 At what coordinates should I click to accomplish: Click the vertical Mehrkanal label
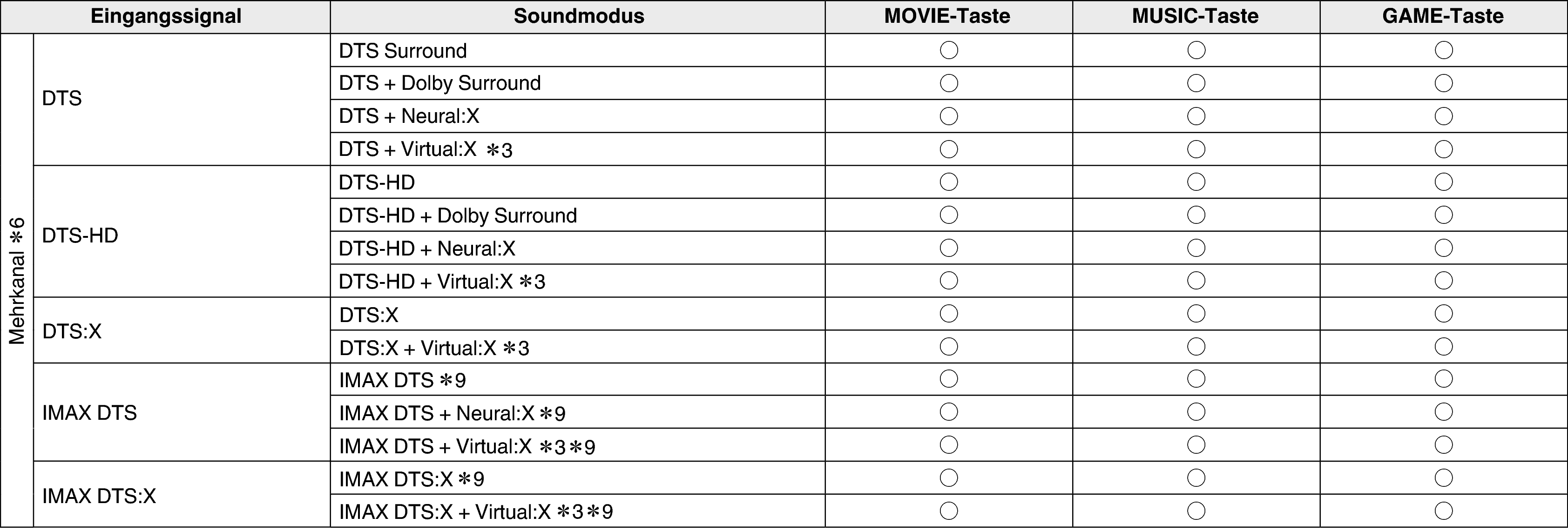[x=17, y=281]
